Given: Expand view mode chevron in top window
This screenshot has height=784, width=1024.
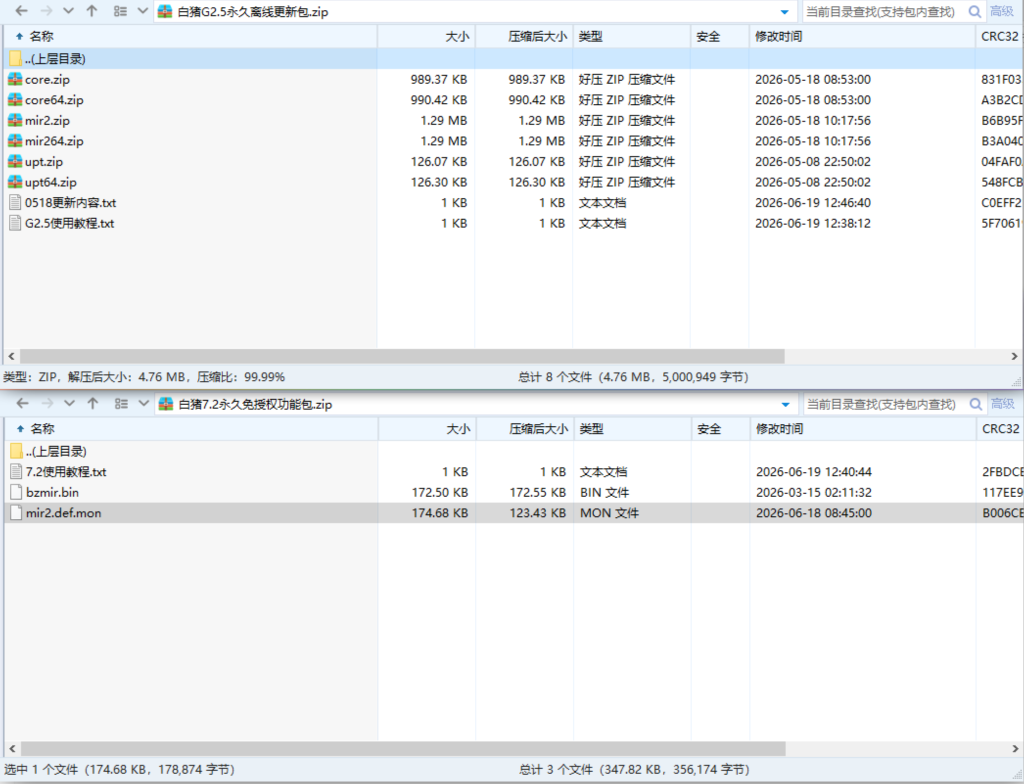Looking at the screenshot, I should (x=142, y=11).
